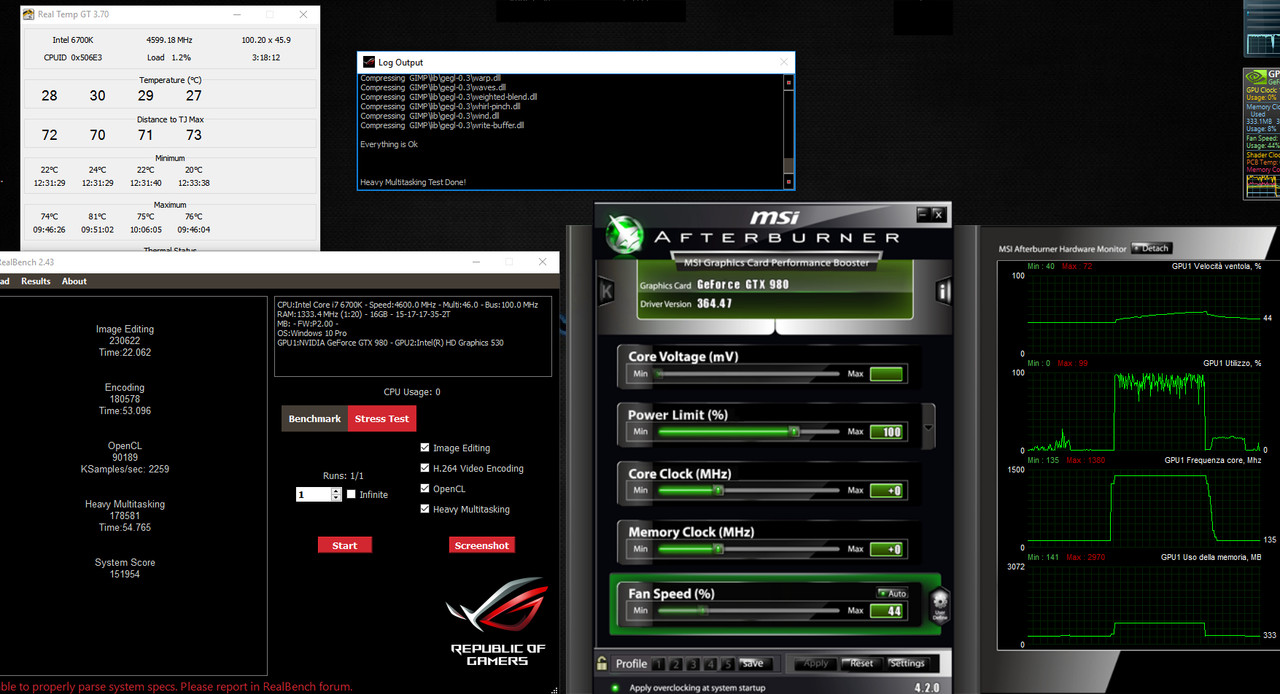
Task: Click the Real Temp GT title bar icon
Action: (29, 15)
